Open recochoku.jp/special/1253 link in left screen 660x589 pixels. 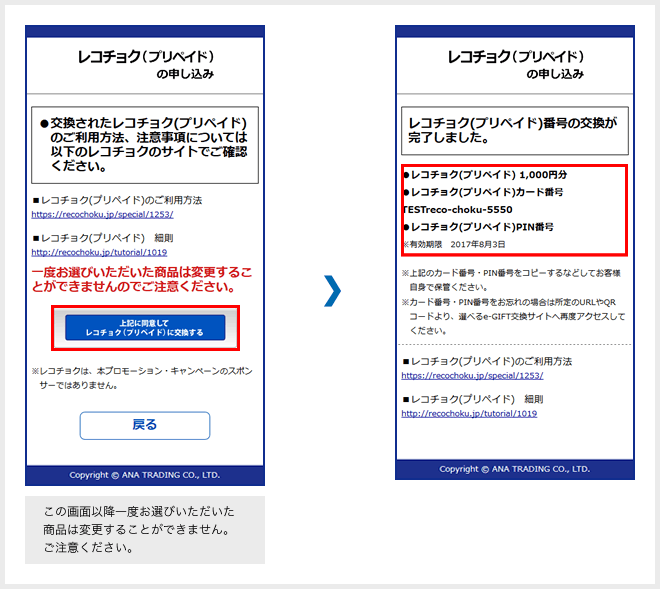pyautogui.click(x=102, y=214)
